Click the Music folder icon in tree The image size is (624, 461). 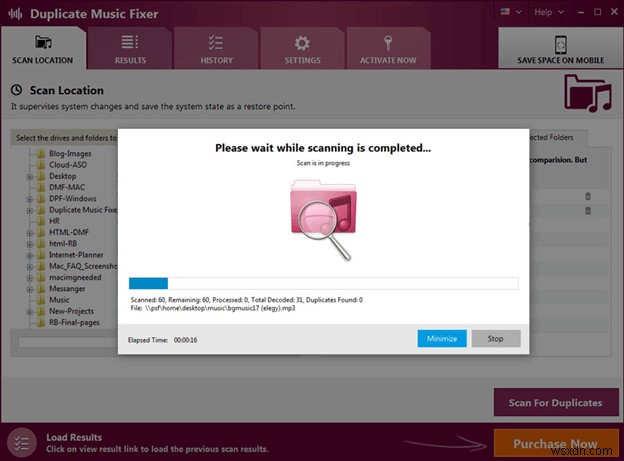pyautogui.click(x=41, y=300)
